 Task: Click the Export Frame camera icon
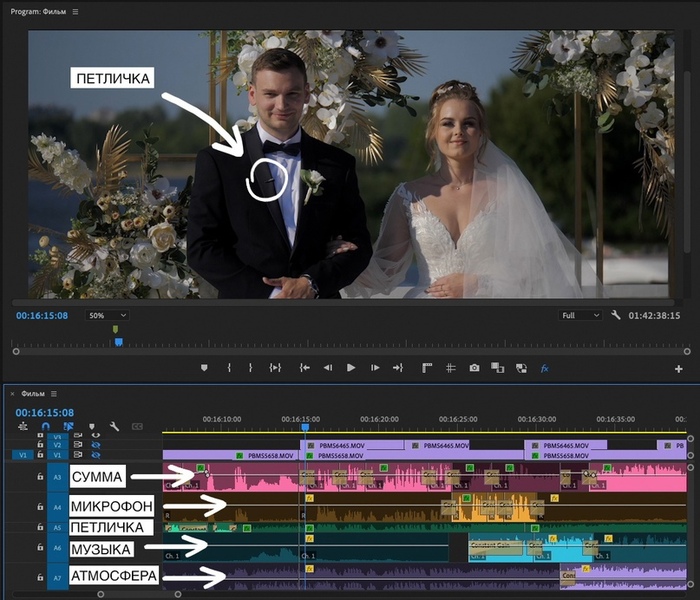(474, 368)
